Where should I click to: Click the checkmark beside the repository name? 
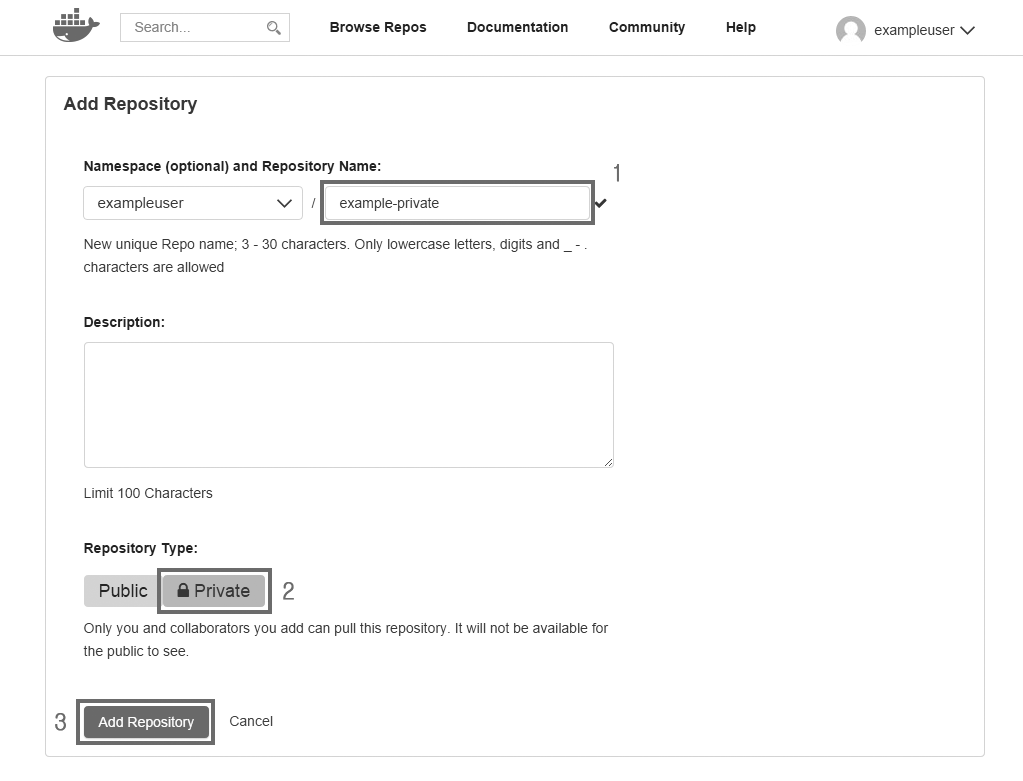(600, 203)
